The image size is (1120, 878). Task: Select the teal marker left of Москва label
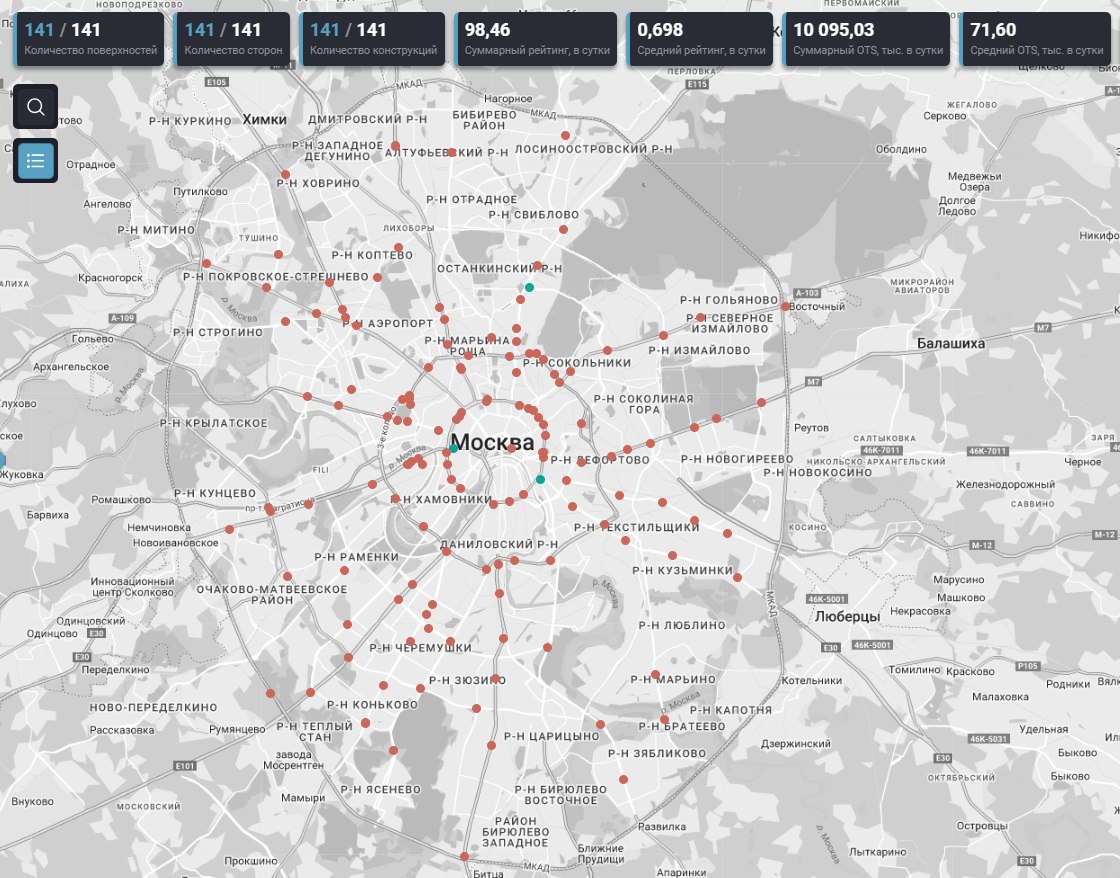coord(454,448)
